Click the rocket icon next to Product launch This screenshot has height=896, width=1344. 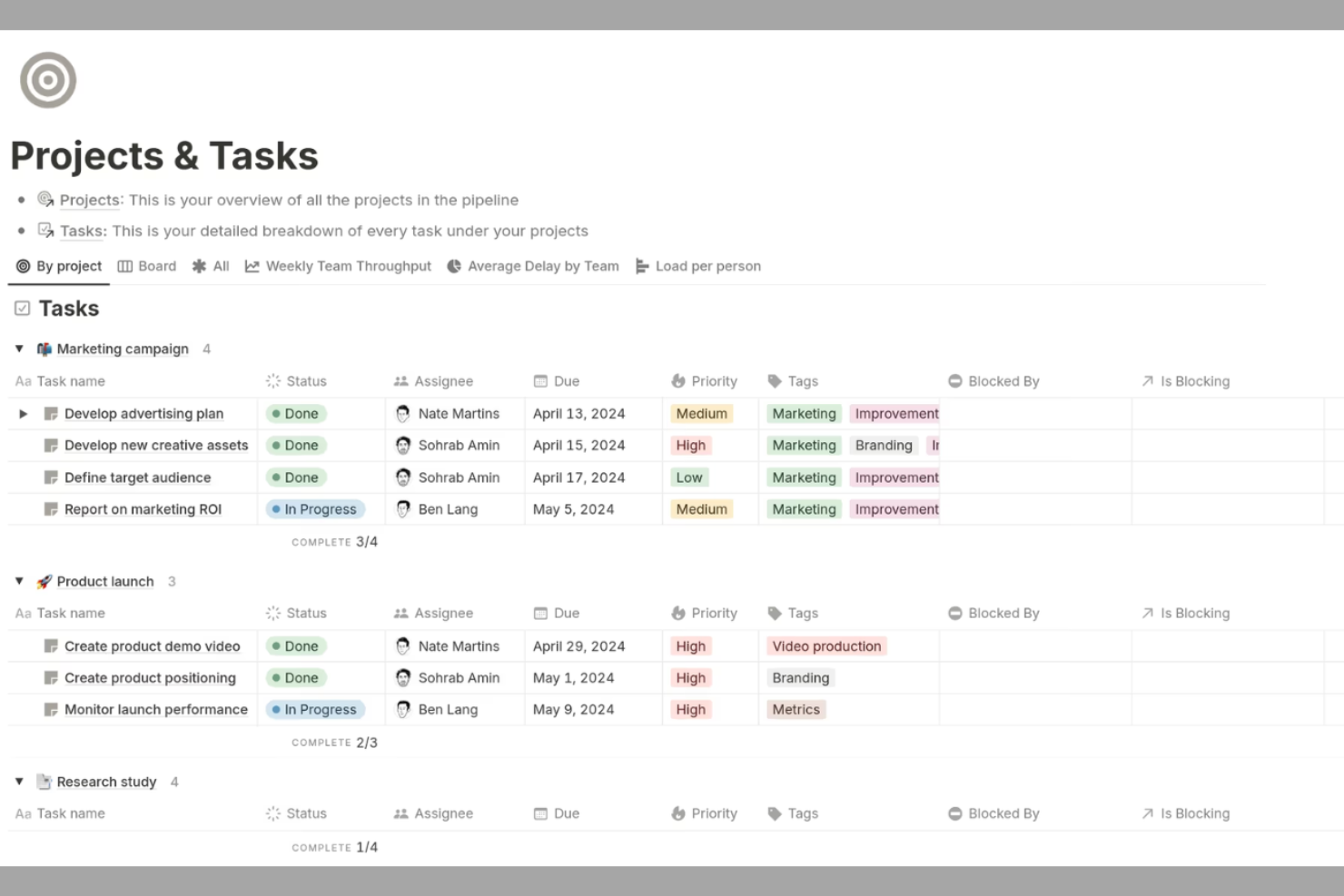[x=43, y=581]
